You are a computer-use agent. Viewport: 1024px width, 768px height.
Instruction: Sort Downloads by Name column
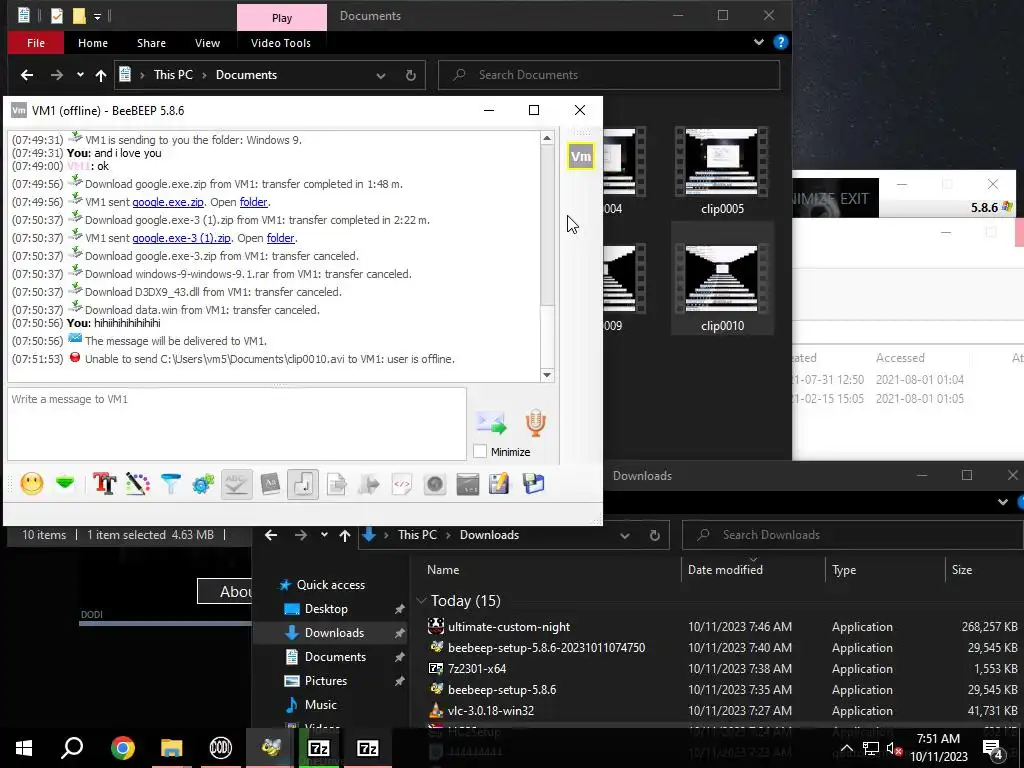coord(443,569)
